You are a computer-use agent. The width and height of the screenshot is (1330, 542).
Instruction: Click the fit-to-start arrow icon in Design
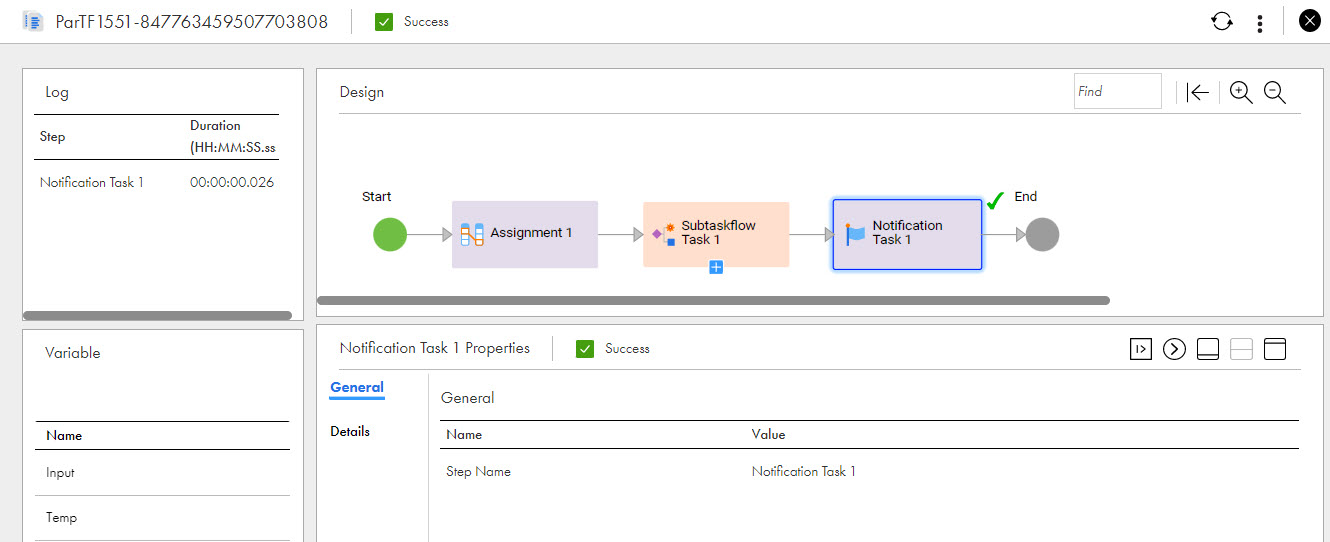coord(1198,92)
